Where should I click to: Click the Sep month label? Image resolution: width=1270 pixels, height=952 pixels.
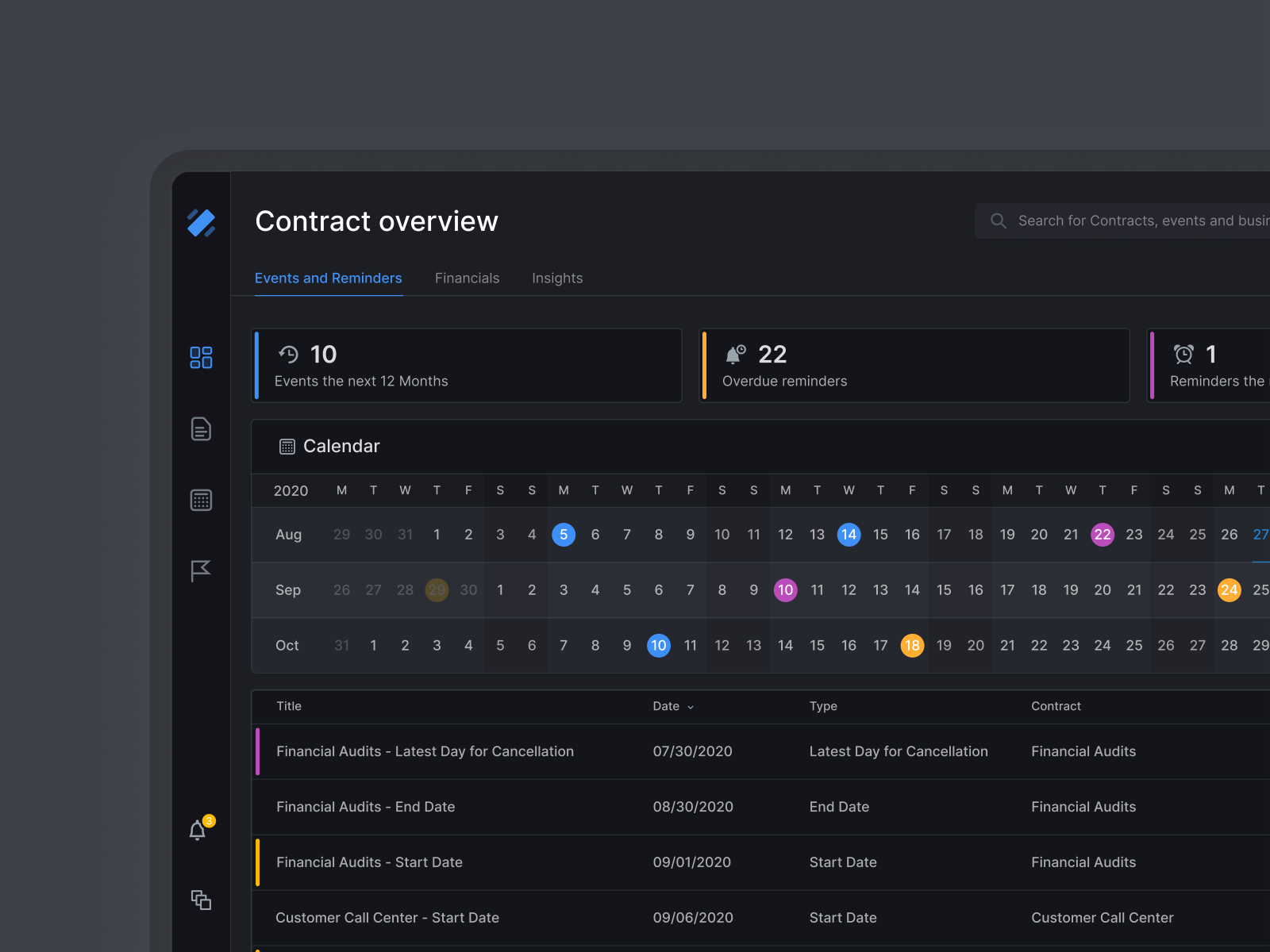click(288, 590)
